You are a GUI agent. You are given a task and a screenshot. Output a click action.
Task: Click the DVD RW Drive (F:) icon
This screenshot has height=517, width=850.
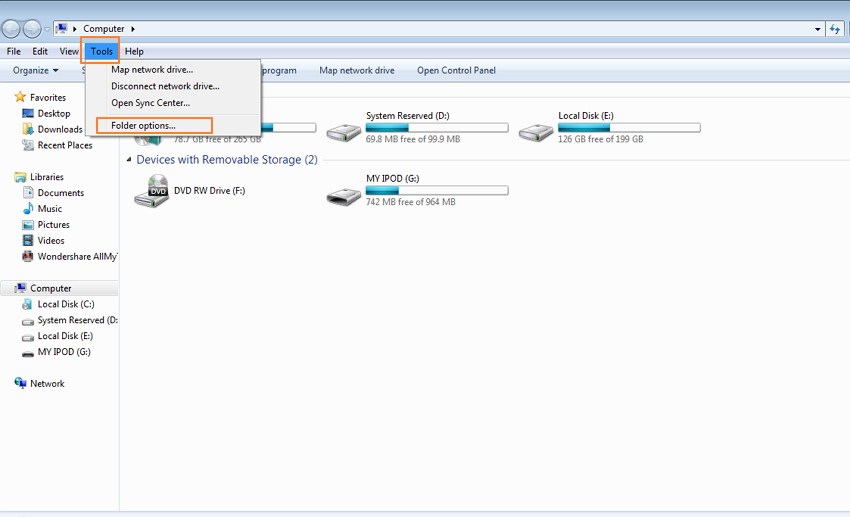click(x=151, y=190)
